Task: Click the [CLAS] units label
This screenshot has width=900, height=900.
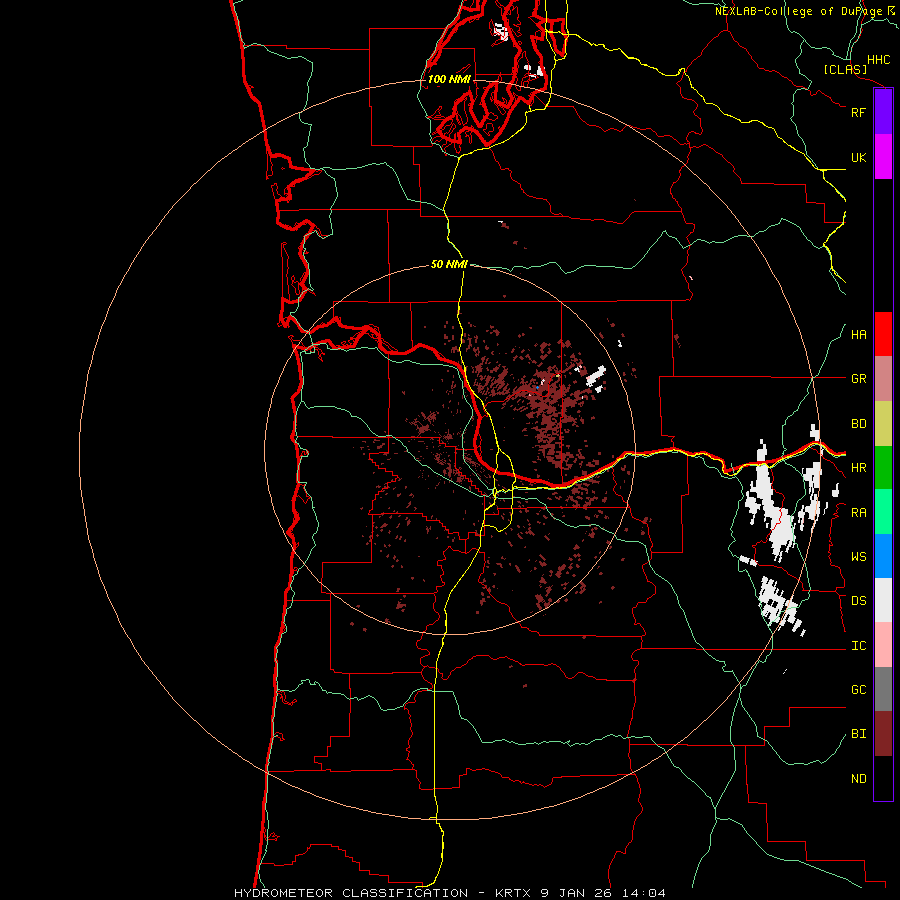Action: [x=845, y=69]
